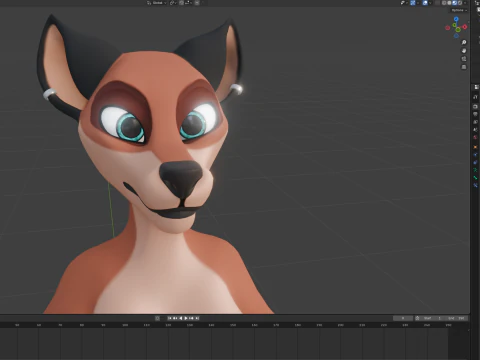
Task: Click the Start frame field
Action: coord(432,318)
